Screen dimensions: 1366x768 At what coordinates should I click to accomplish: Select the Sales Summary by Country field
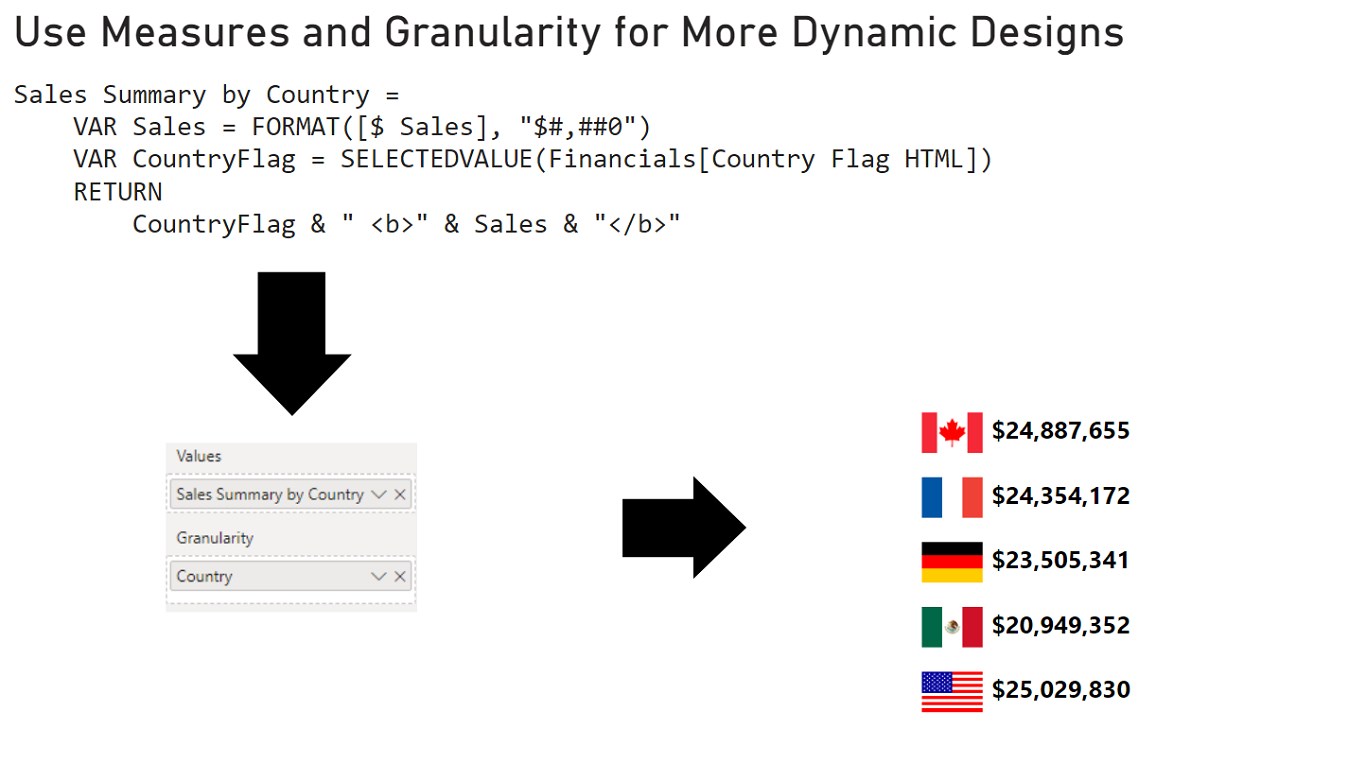[291, 494]
